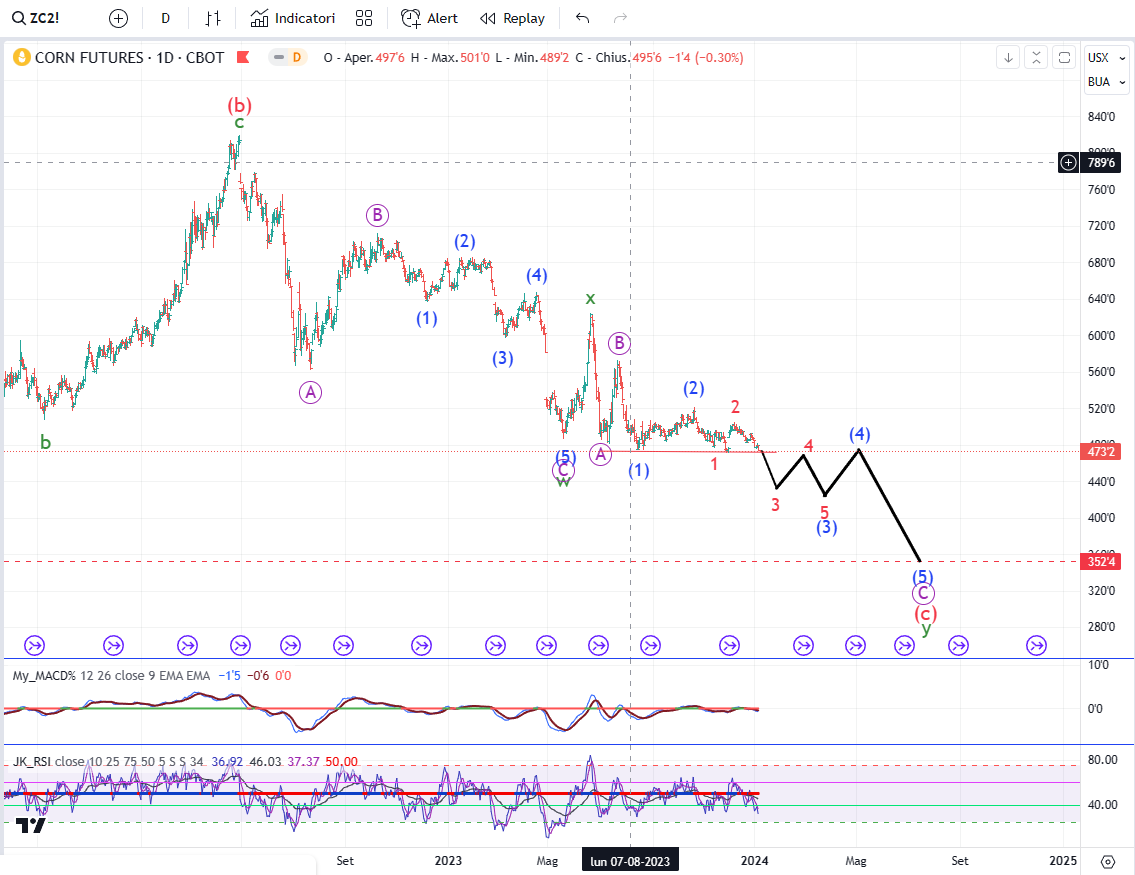Open the Indicatori dialog
This screenshot has height=875, width=1135.
292,18
